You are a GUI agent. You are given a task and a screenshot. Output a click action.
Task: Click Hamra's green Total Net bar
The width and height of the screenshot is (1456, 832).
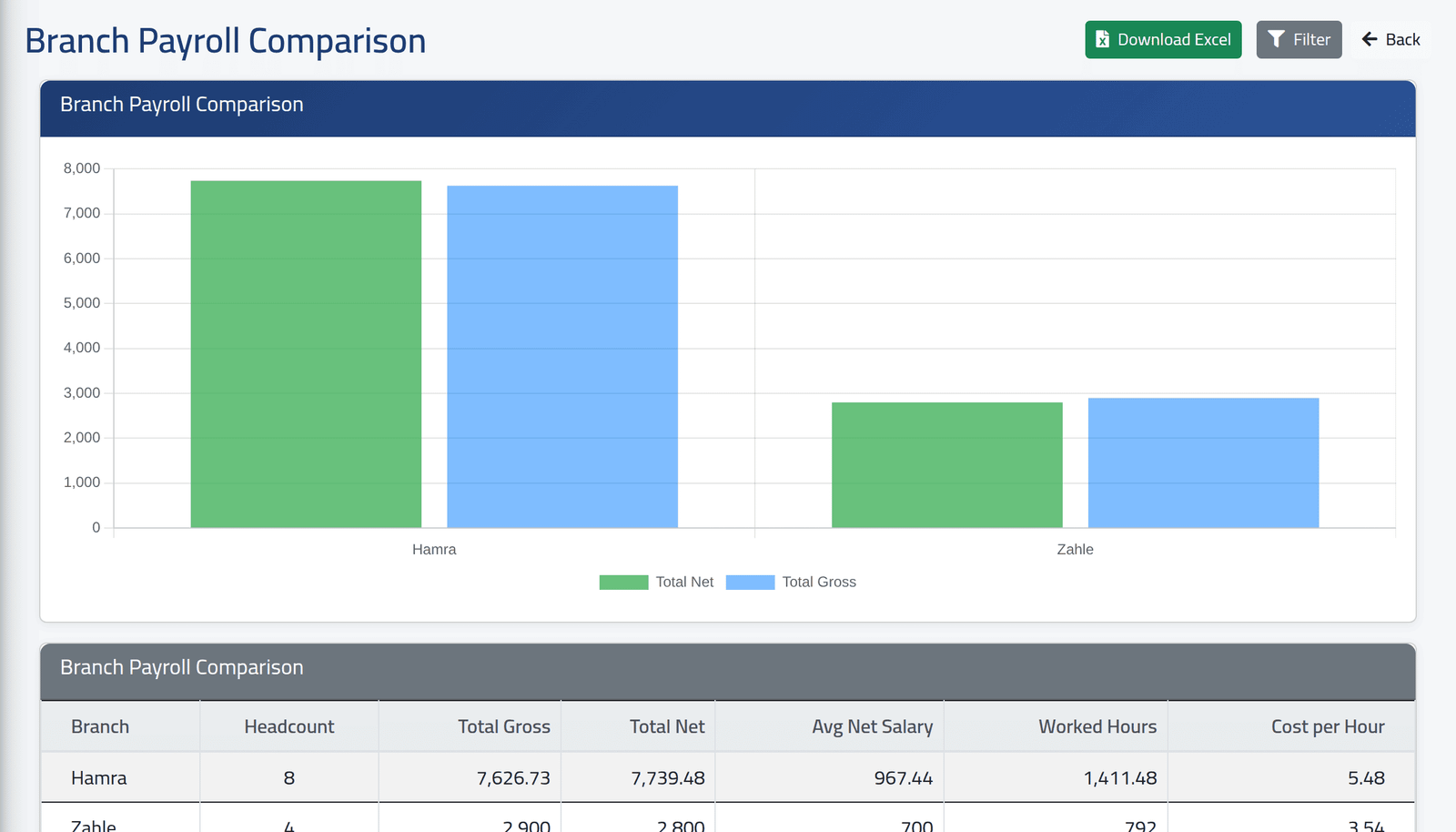tap(306, 354)
